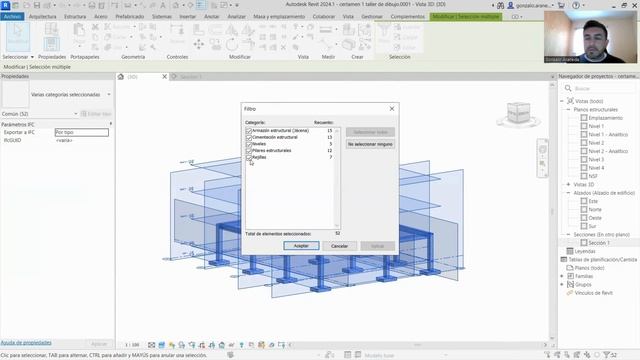Click the Vínculos de Revit item icon

click(570, 293)
